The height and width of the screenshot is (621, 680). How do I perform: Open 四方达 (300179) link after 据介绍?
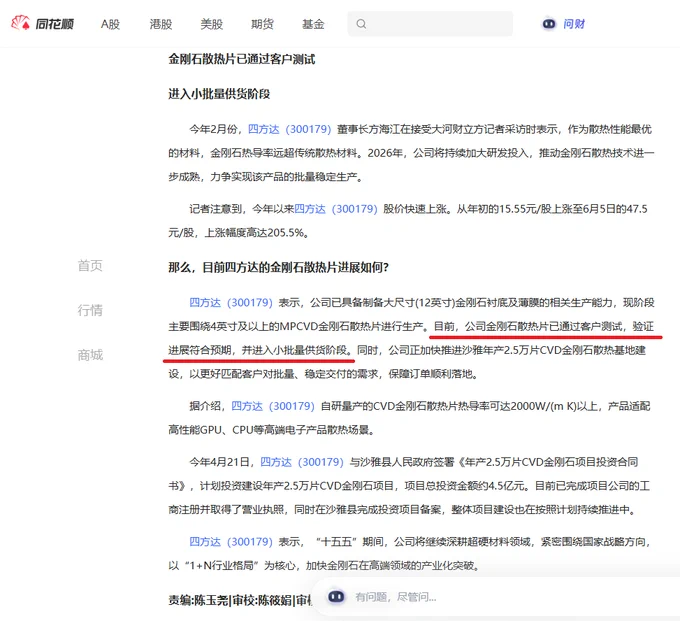(273, 406)
